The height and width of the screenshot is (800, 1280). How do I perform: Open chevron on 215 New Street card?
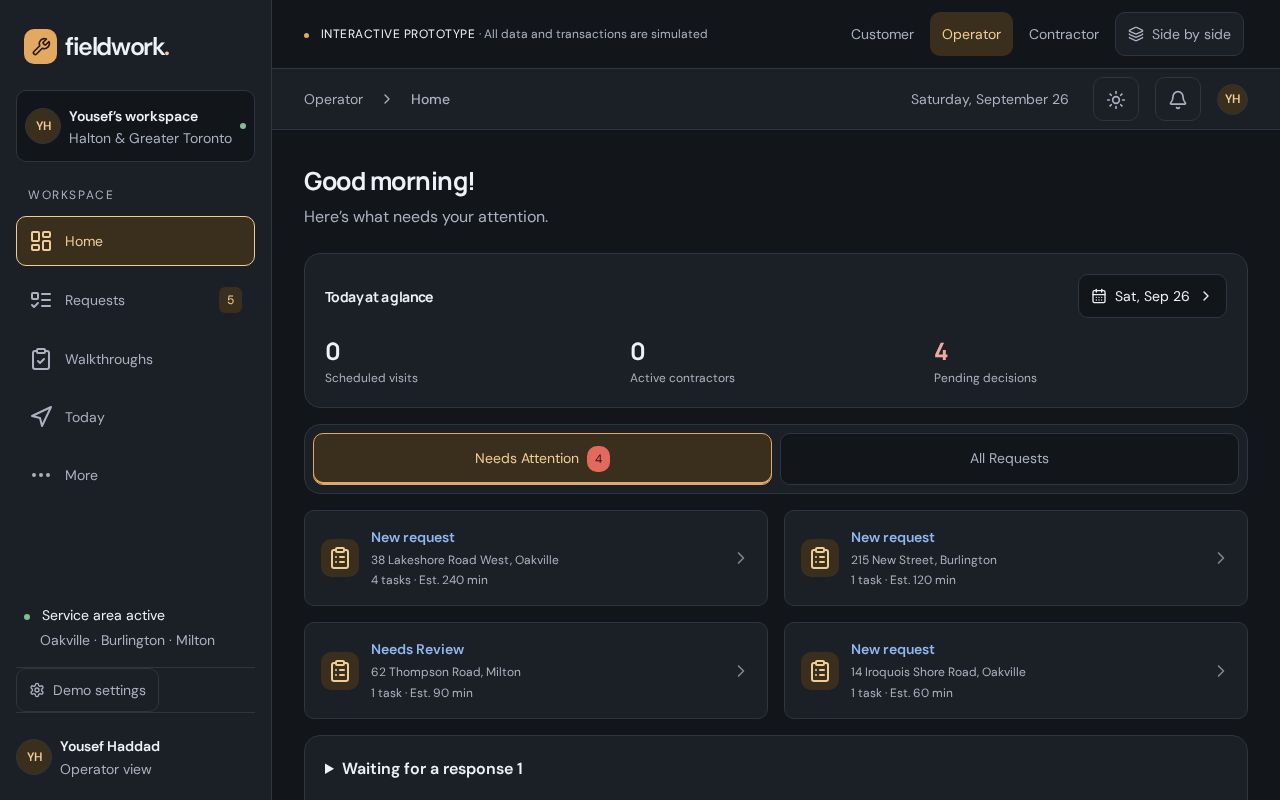pos(1221,558)
